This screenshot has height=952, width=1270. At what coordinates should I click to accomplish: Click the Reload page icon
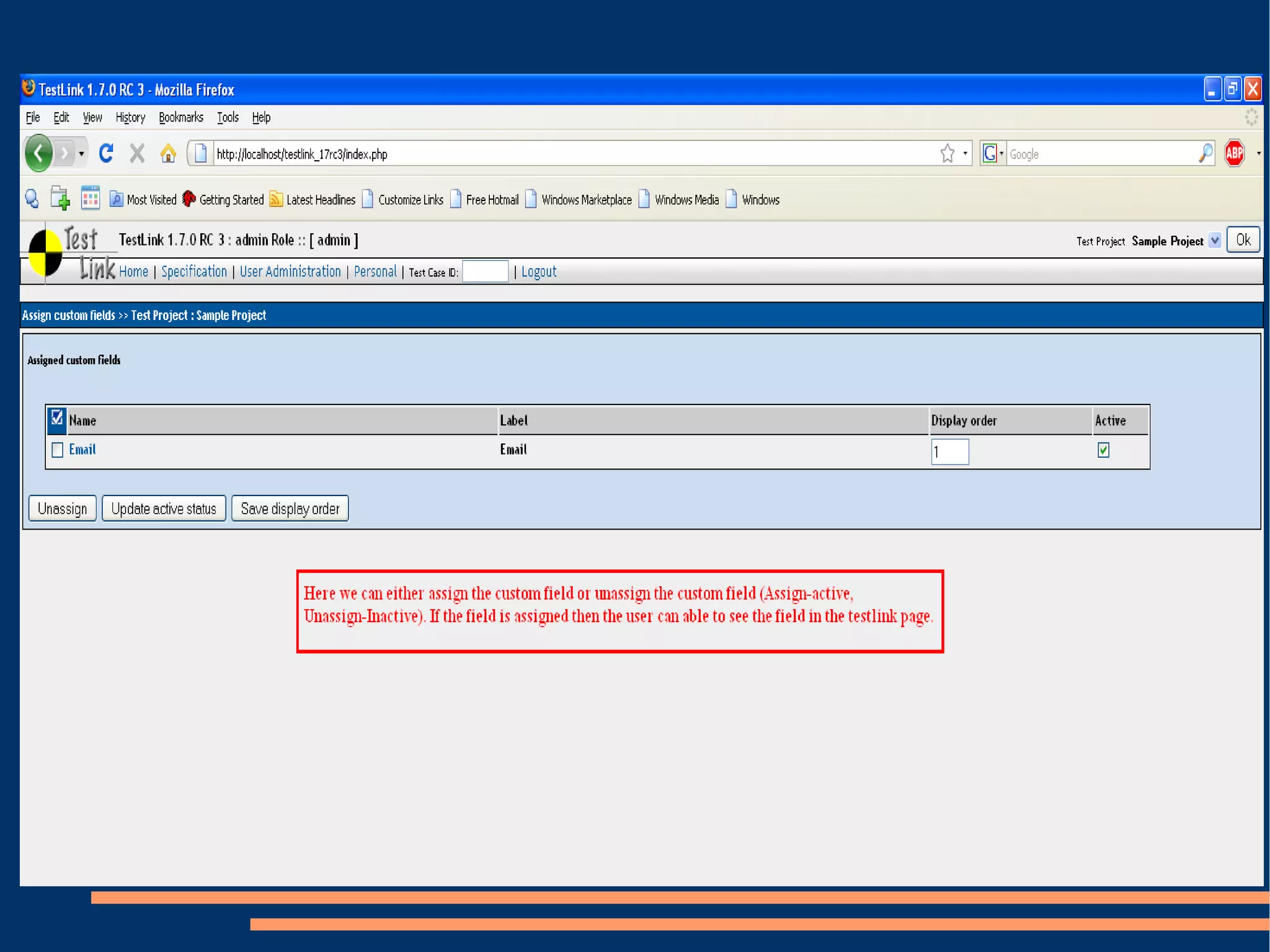pos(106,153)
